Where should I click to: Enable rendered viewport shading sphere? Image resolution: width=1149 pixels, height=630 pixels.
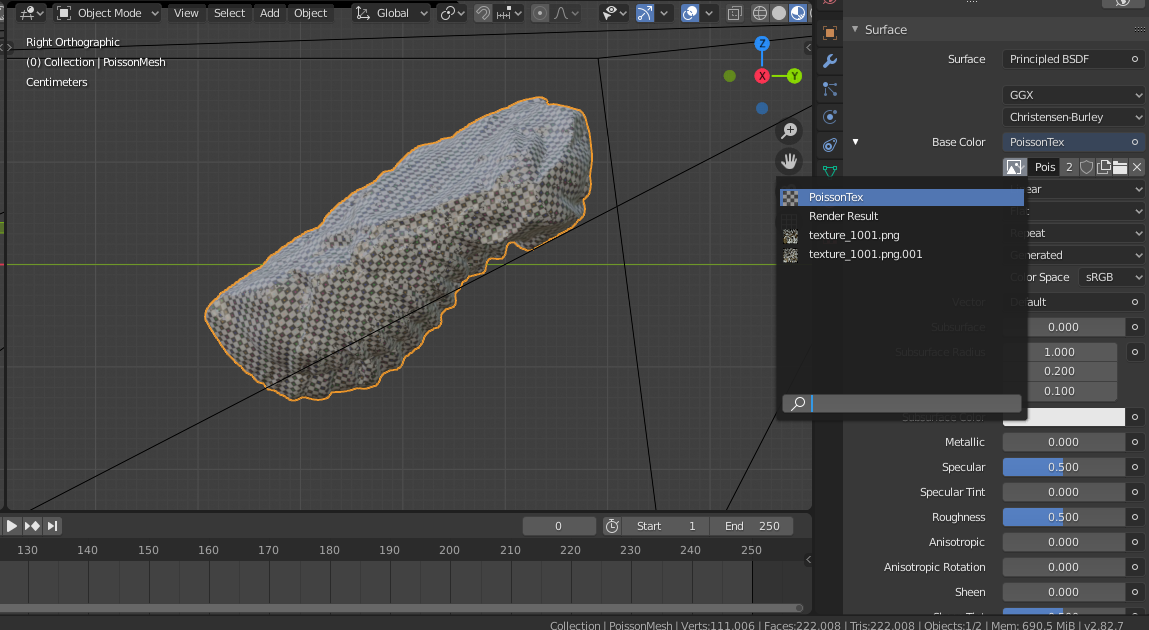811,13
